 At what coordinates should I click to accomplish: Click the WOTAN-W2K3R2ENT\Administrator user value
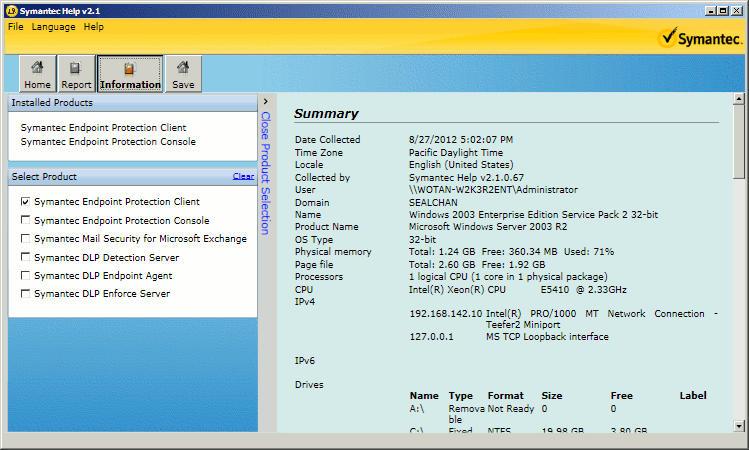coord(493,190)
